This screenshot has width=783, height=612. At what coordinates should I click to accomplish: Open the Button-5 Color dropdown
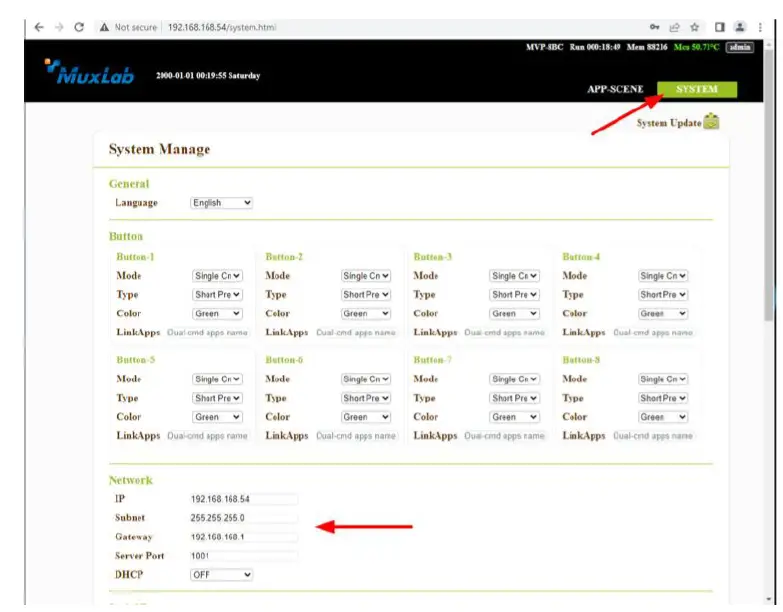tap(217, 417)
